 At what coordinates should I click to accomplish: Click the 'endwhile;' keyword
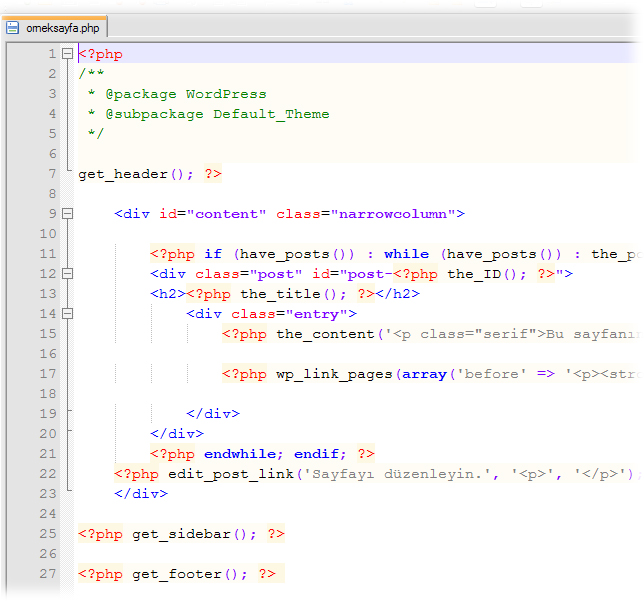(244, 454)
